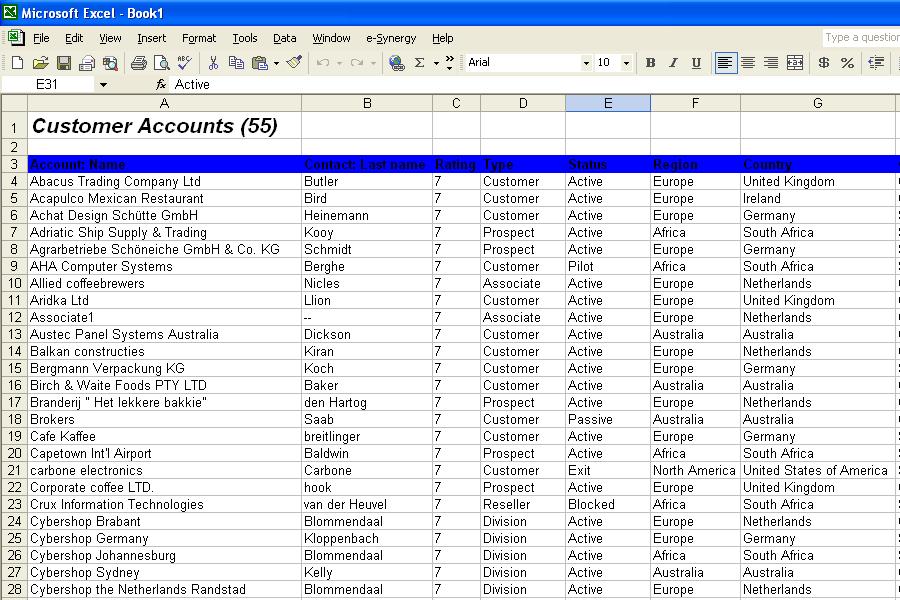
Task: Save the Book1 workbook
Action: 65,62
